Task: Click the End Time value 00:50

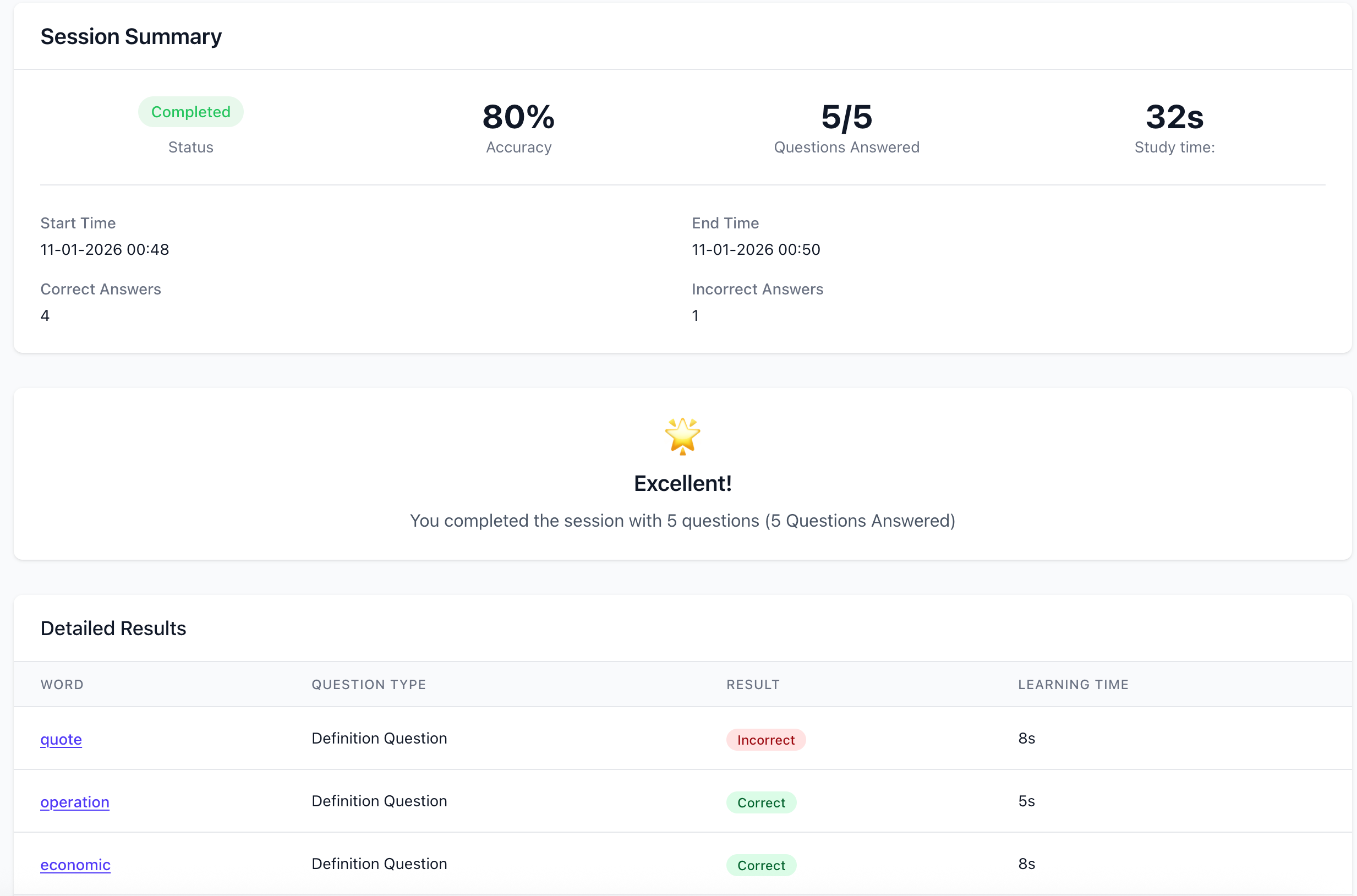Action: pos(756,250)
